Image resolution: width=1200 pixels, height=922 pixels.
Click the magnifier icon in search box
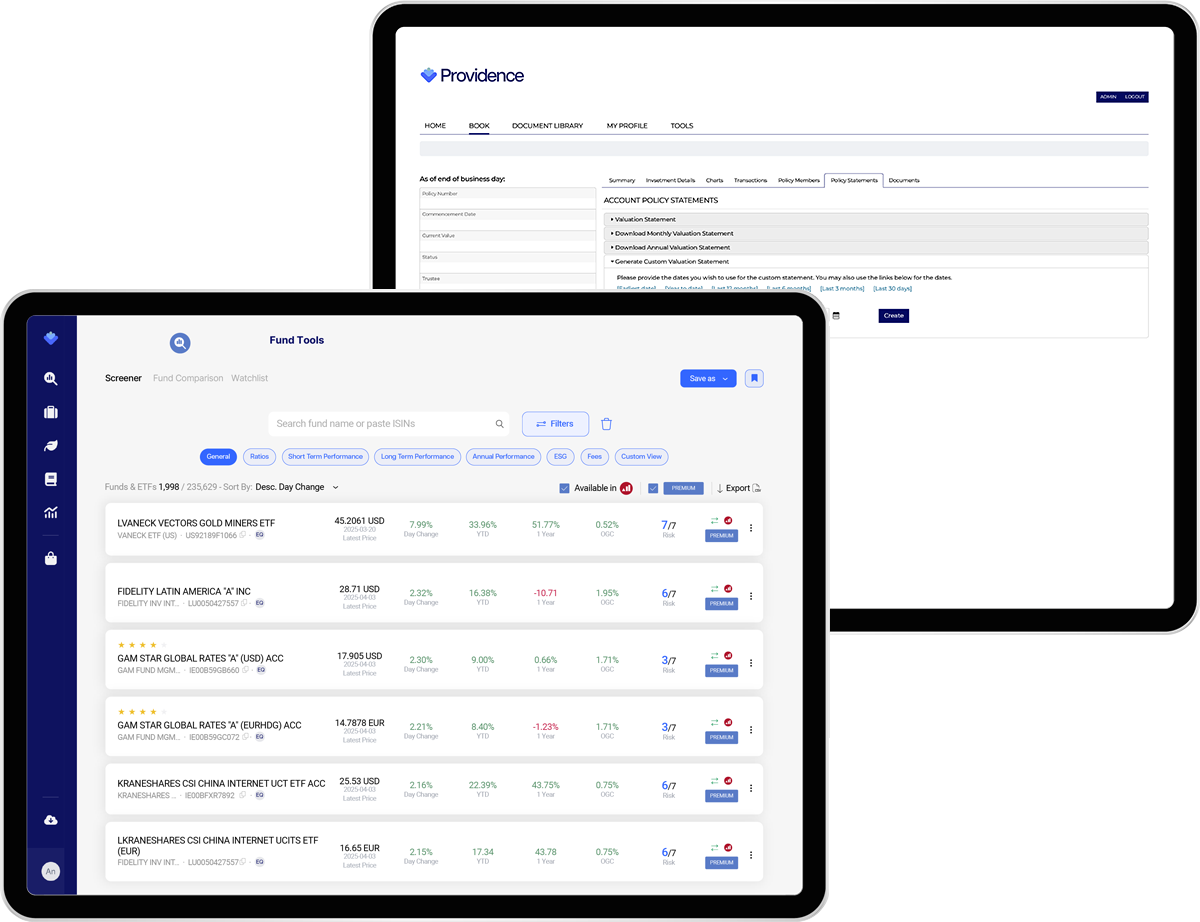pyautogui.click(x=500, y=424)
